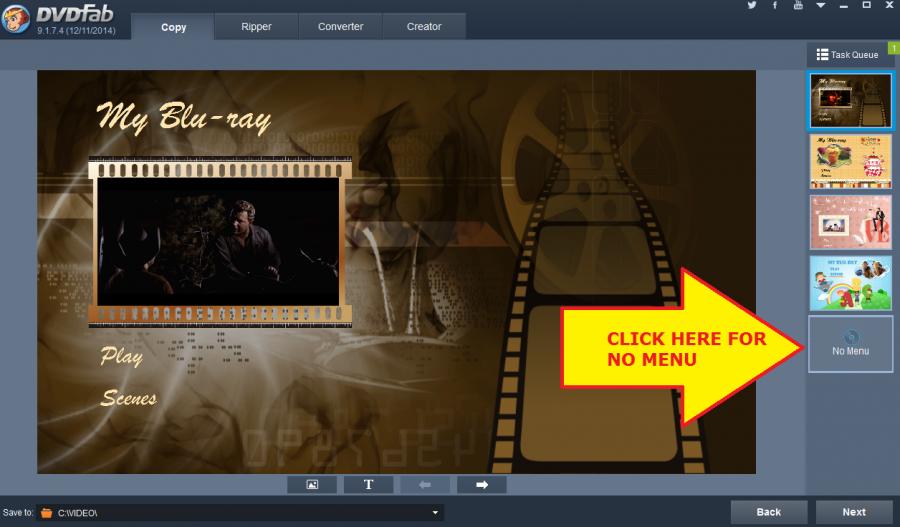Click the My Blu-ray title text
The image size is (900, 527).
tap(184, 118)
